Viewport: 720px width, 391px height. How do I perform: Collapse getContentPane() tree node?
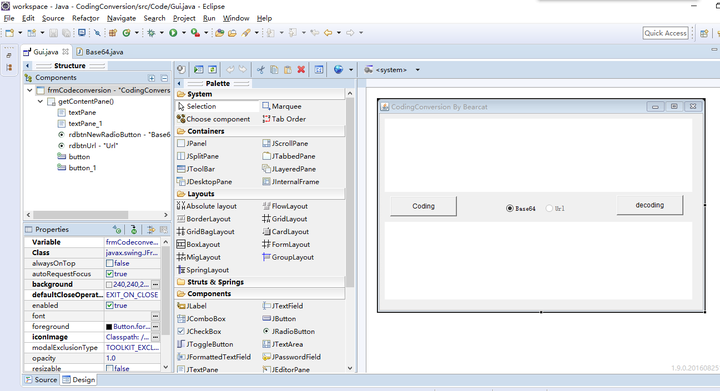click(x=40, y=101)
